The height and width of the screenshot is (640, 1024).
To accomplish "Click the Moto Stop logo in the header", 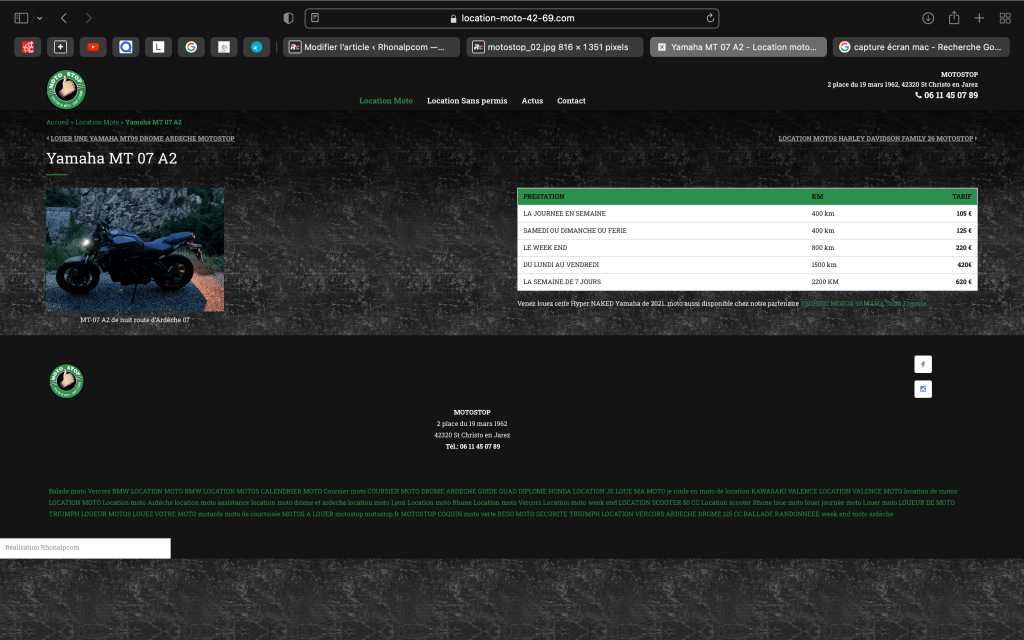I will [66, 89].
